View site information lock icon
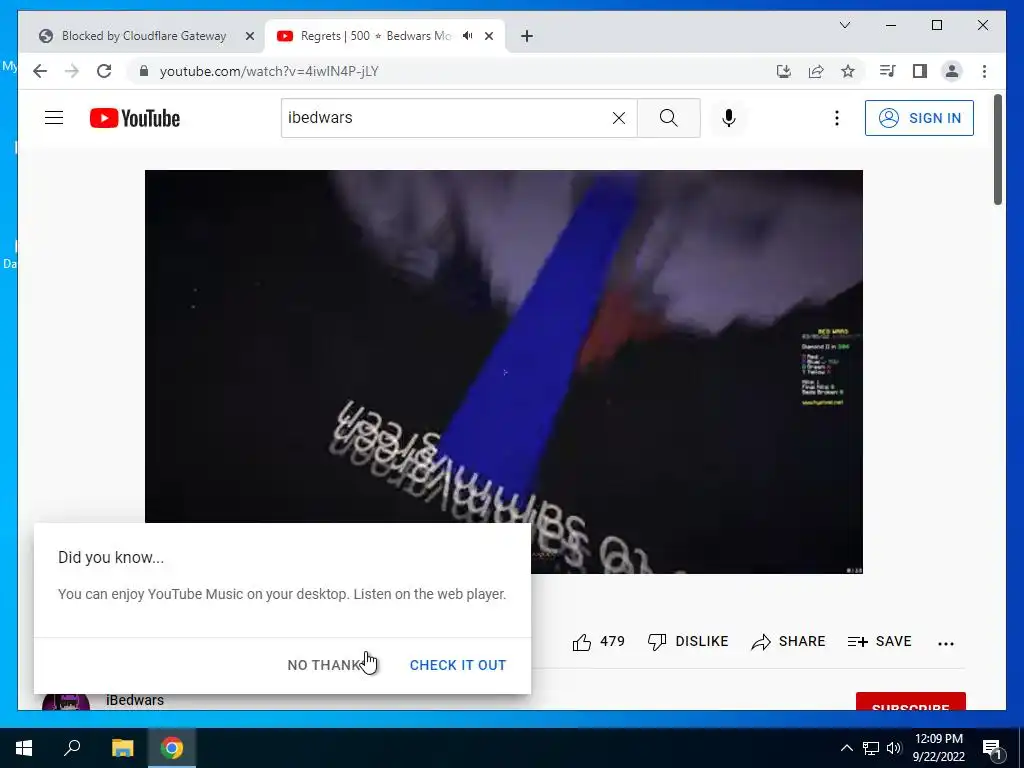This screenshot has height=768, width=1024. (144, 71)
